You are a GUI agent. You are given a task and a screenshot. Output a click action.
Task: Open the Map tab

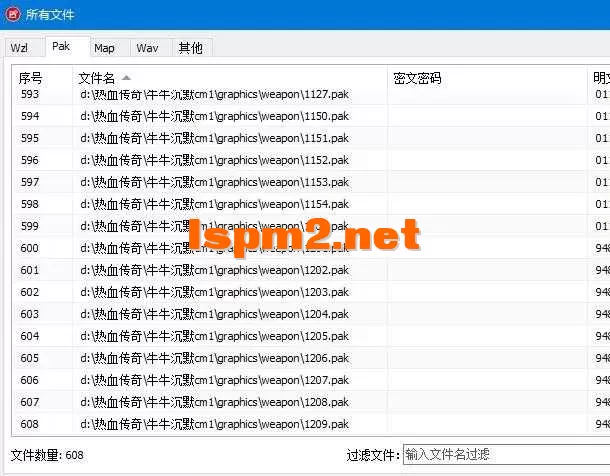click(x=110, y=48)
